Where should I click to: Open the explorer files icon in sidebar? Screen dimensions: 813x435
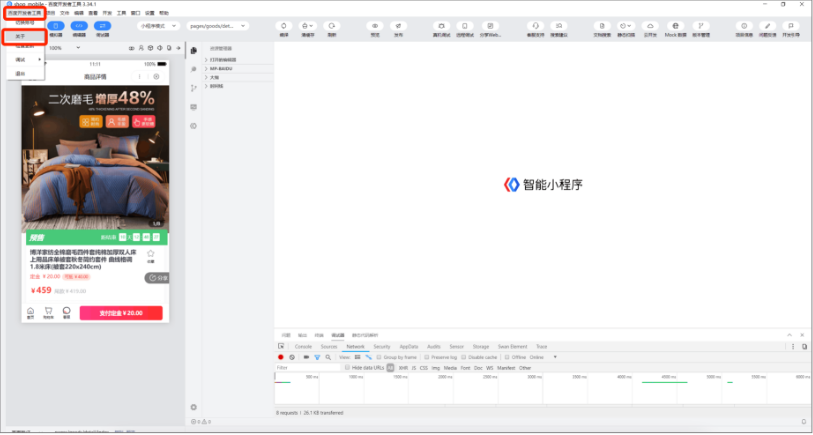pos(194,50)
